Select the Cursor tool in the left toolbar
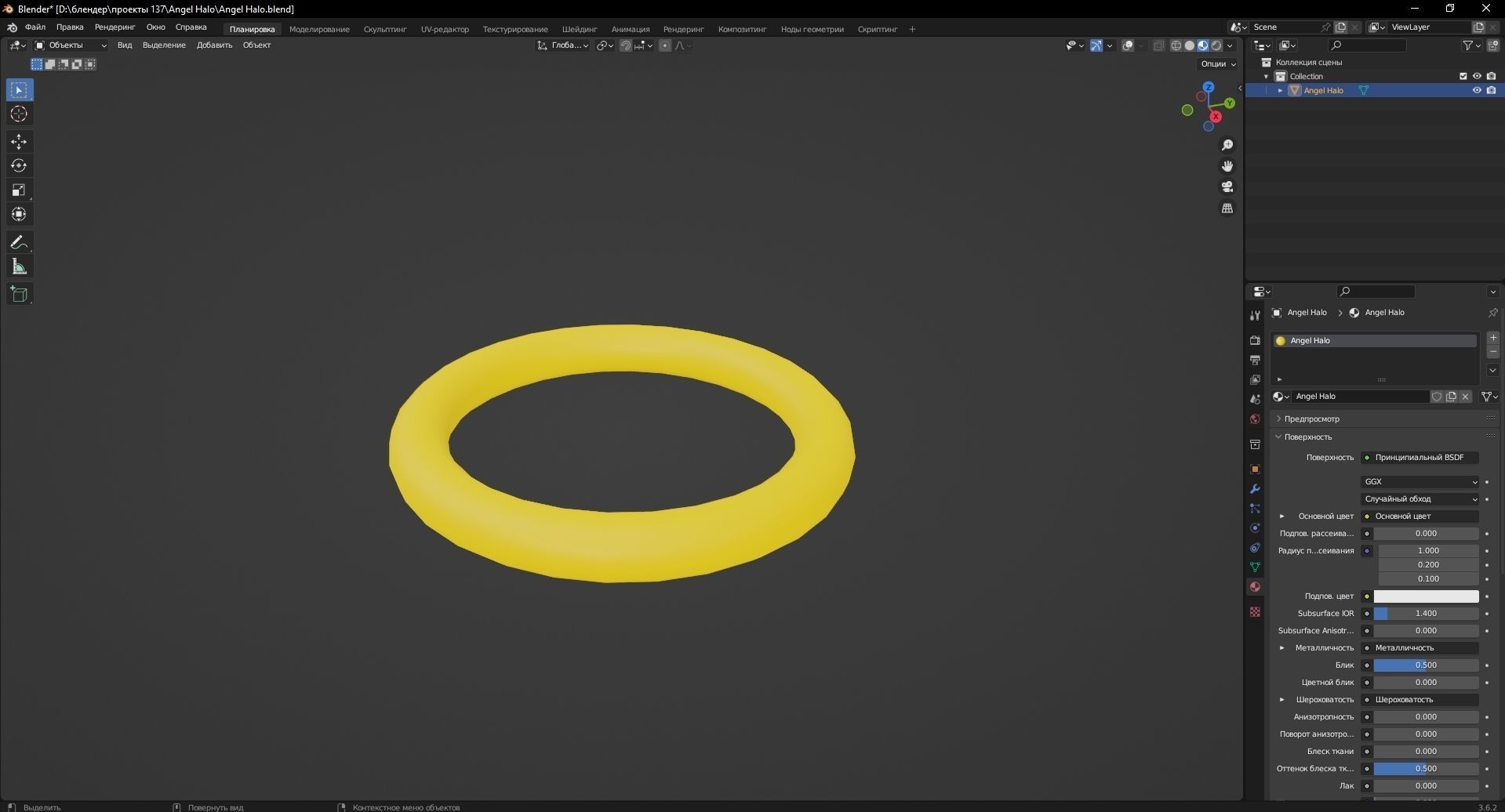This screenshot has width=1505, height=812. (19, 114)
